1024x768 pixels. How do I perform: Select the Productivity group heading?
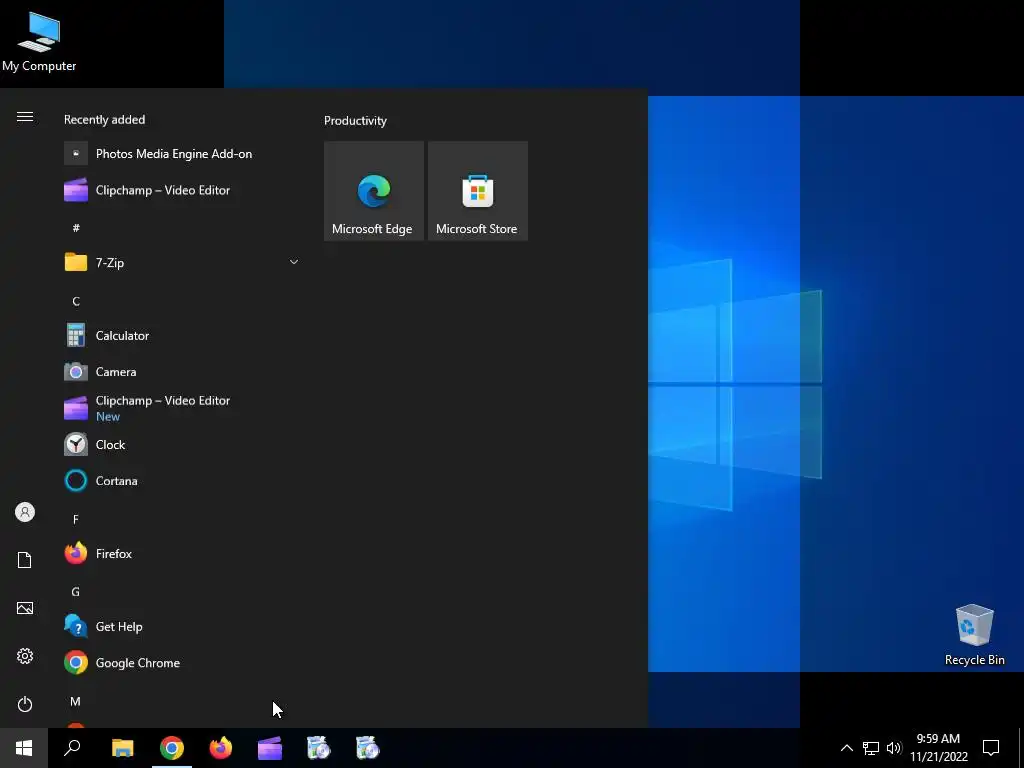point(355,121)
